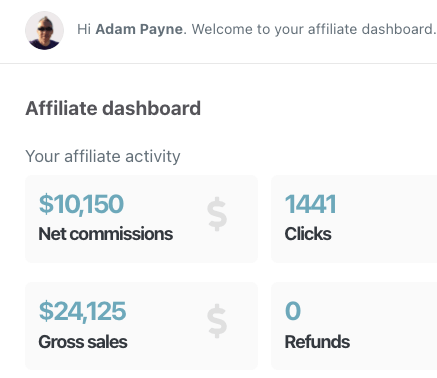Image resolution: width=437 pixels, height=378 pixels.
Task: Select the 1441 clicks count
Action: 310,204
